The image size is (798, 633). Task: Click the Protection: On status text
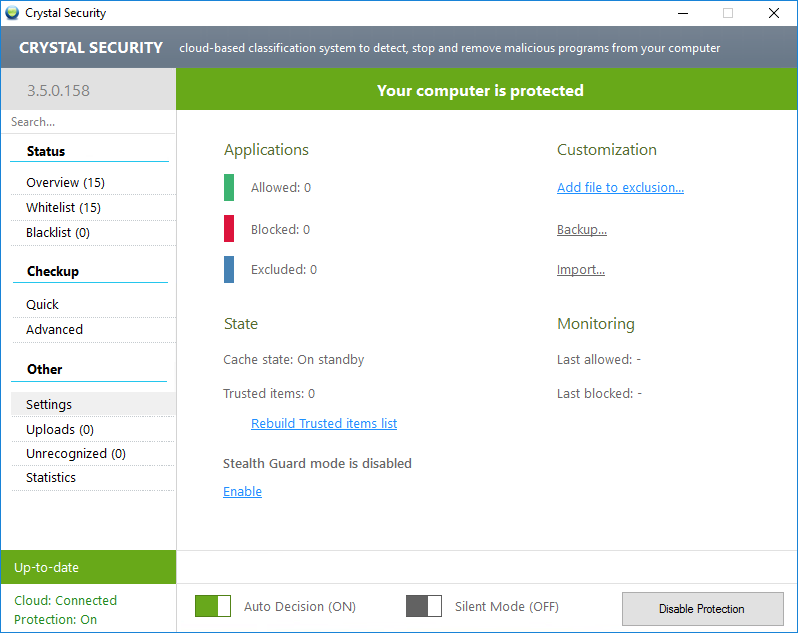pos(55,619)
